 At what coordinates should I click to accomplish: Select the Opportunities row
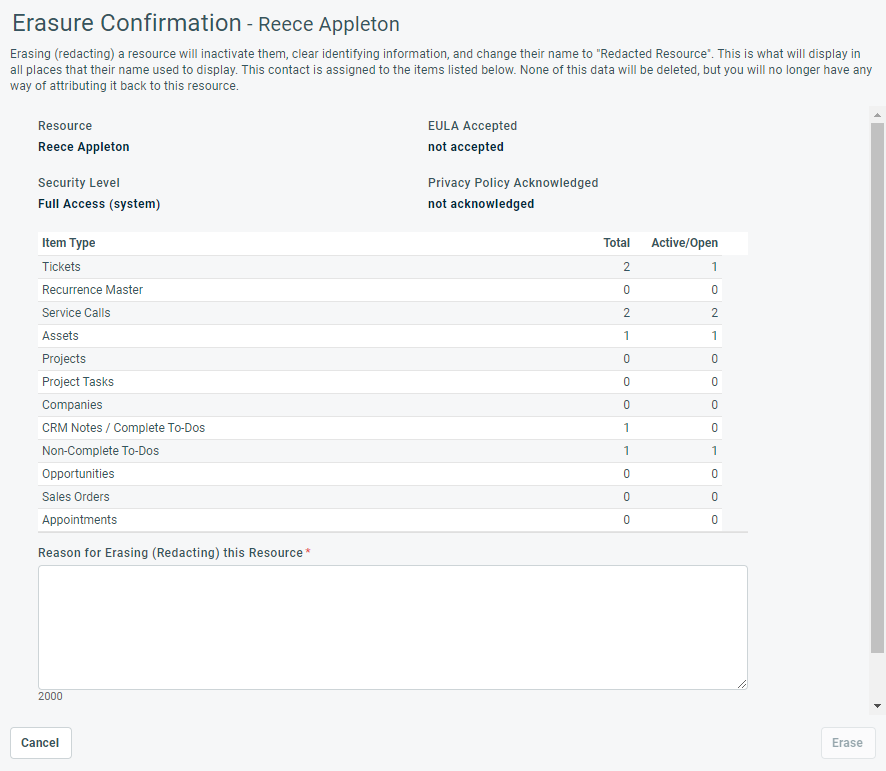[x=380, y=474]
